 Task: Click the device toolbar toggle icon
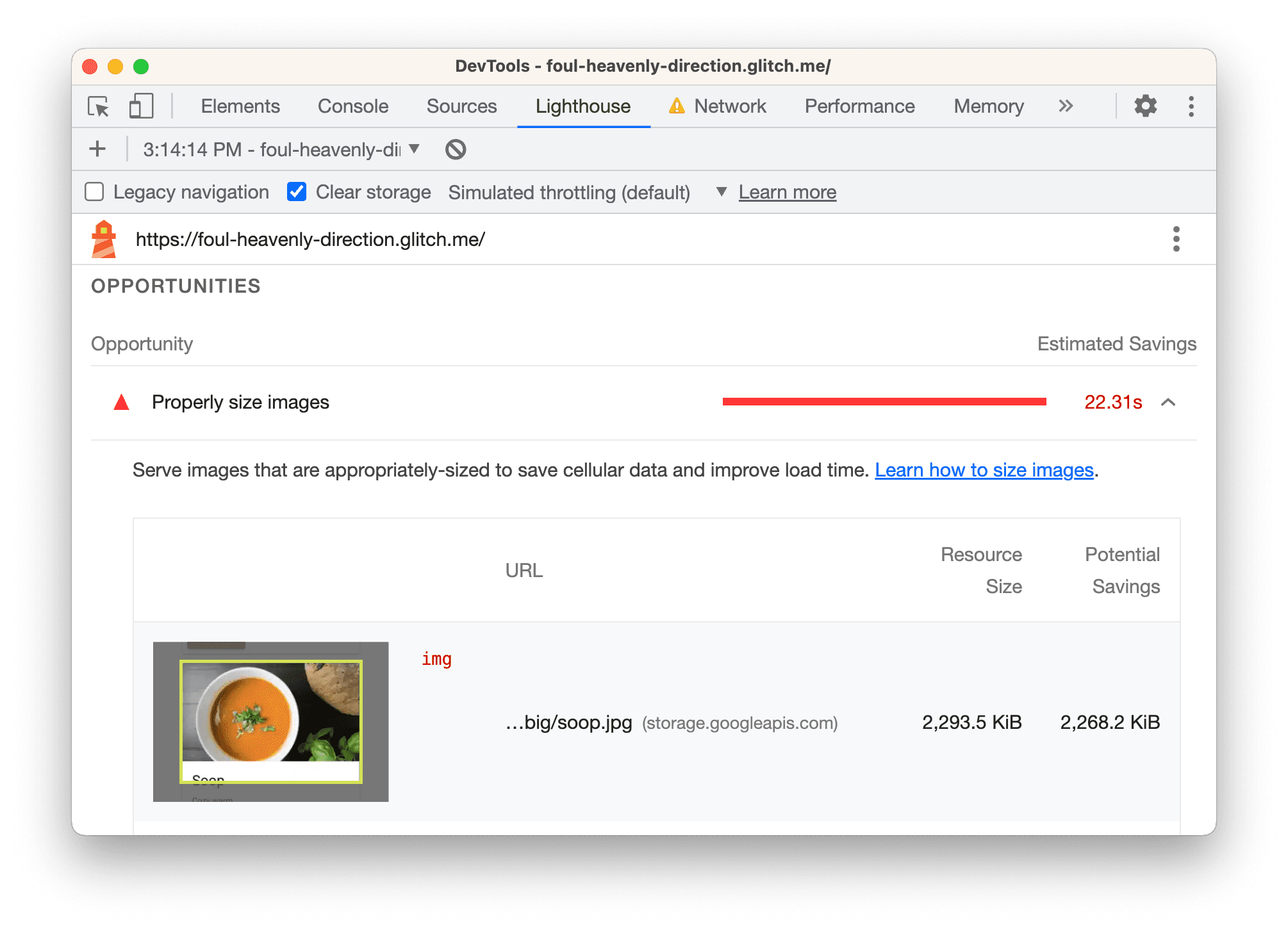tap(141, 107)
